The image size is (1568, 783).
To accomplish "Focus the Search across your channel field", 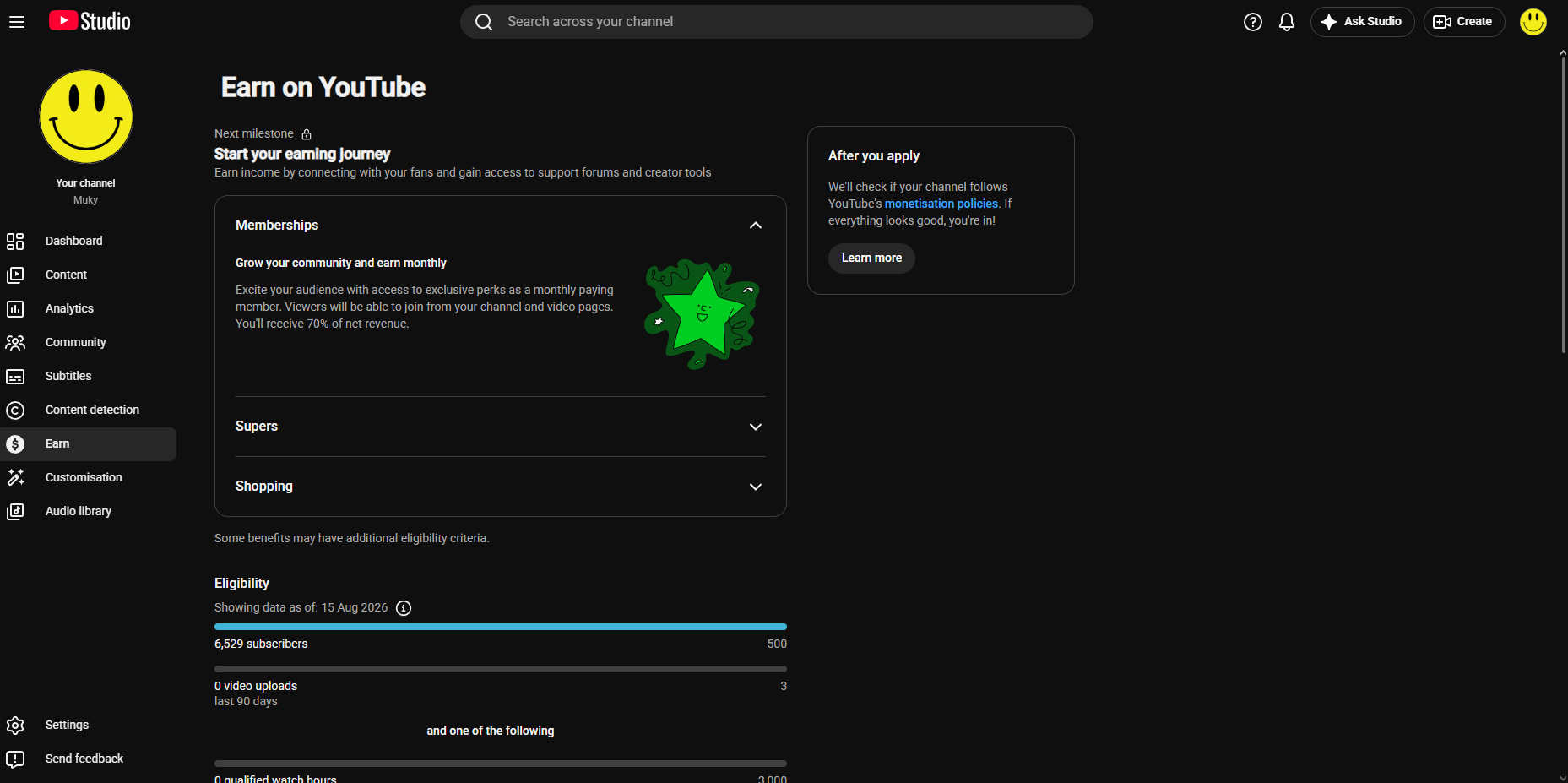I will pos(777,22).
